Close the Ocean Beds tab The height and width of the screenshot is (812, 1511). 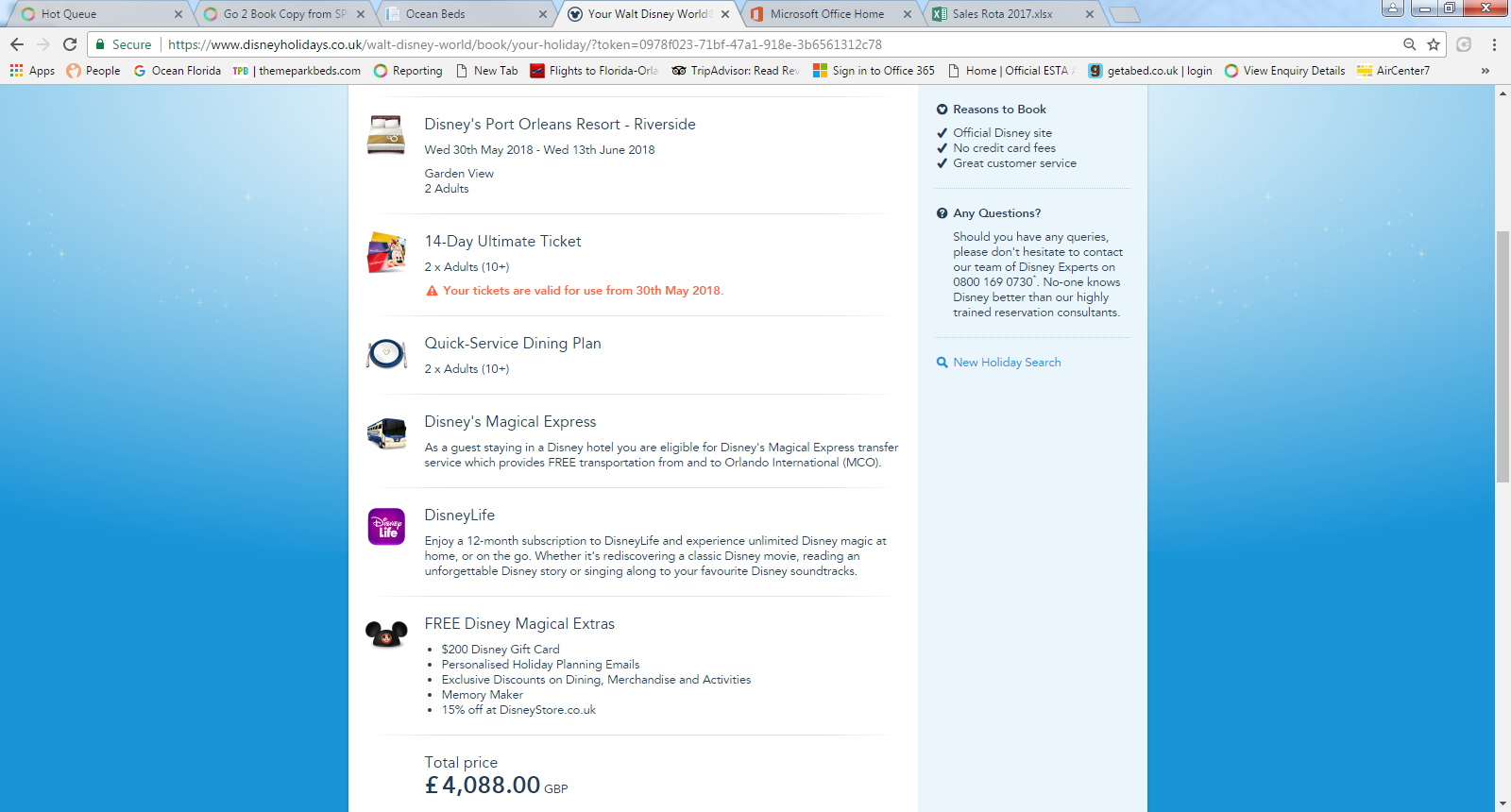543,14
